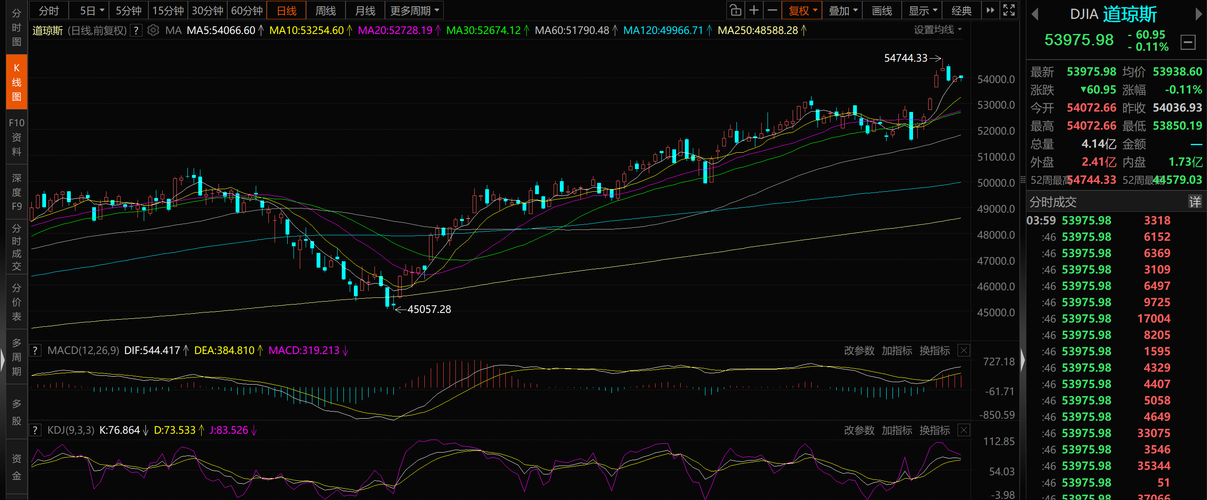1207x500 pixels.
Task: Click the KDJ(9,3,3) indicator label
Action: [70, 430]
